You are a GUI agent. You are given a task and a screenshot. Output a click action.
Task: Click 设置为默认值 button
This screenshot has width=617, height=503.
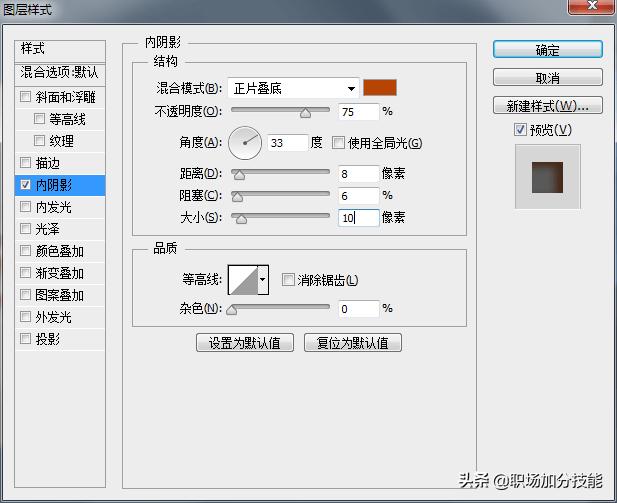point(245,342)
